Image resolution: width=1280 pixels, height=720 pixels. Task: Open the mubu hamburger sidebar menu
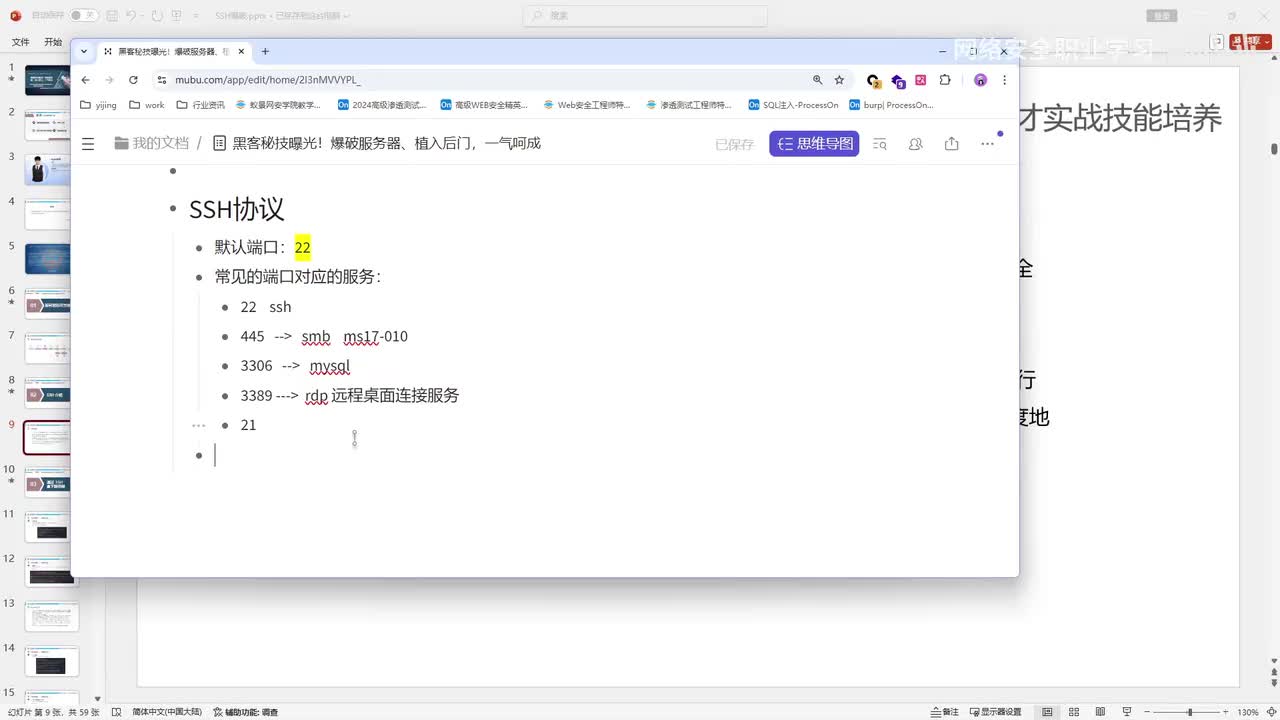(x=88, y=144)
